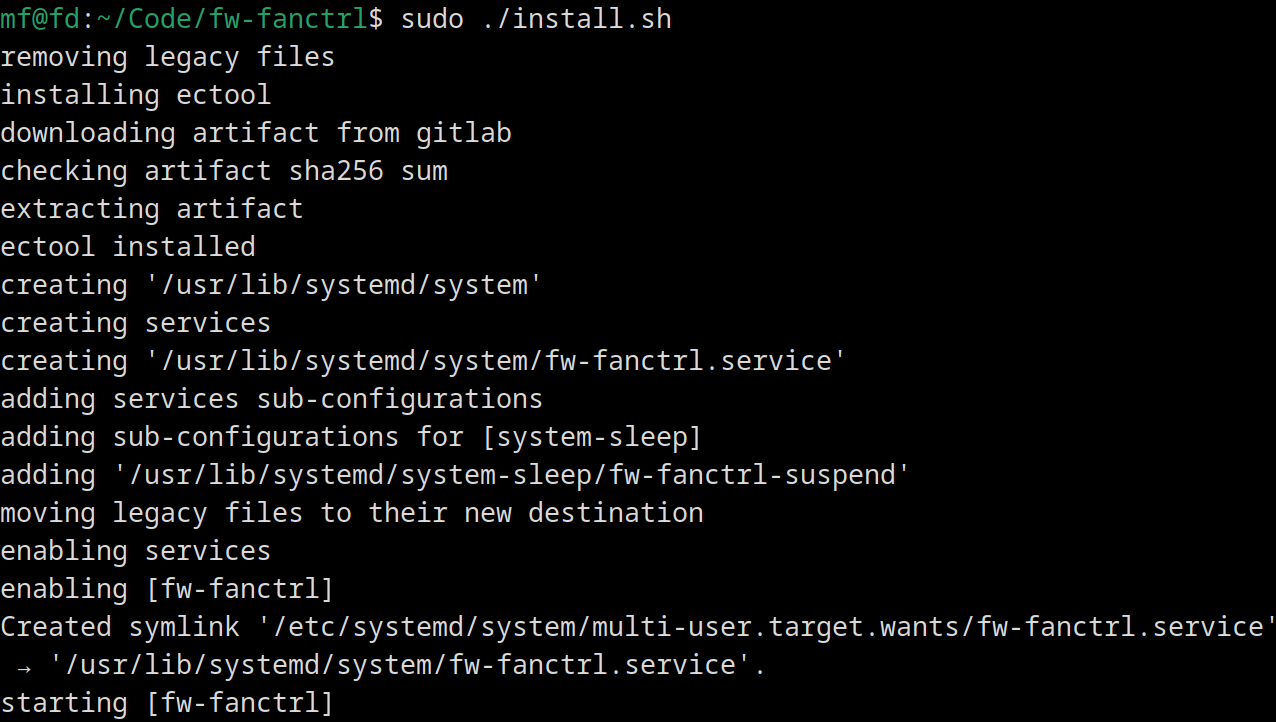
Task: Click the 'checking artifact sha256 sum' line
Action: click(224, 171)
